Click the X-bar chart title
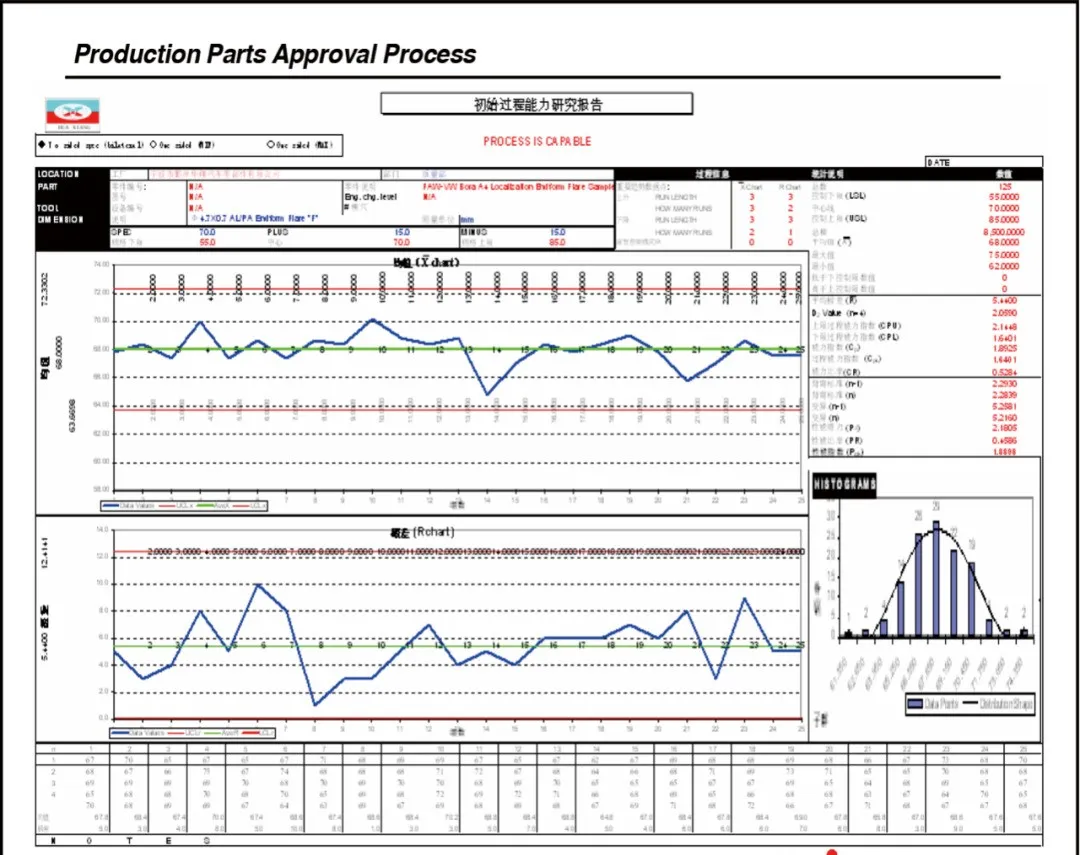 point(427,263)
